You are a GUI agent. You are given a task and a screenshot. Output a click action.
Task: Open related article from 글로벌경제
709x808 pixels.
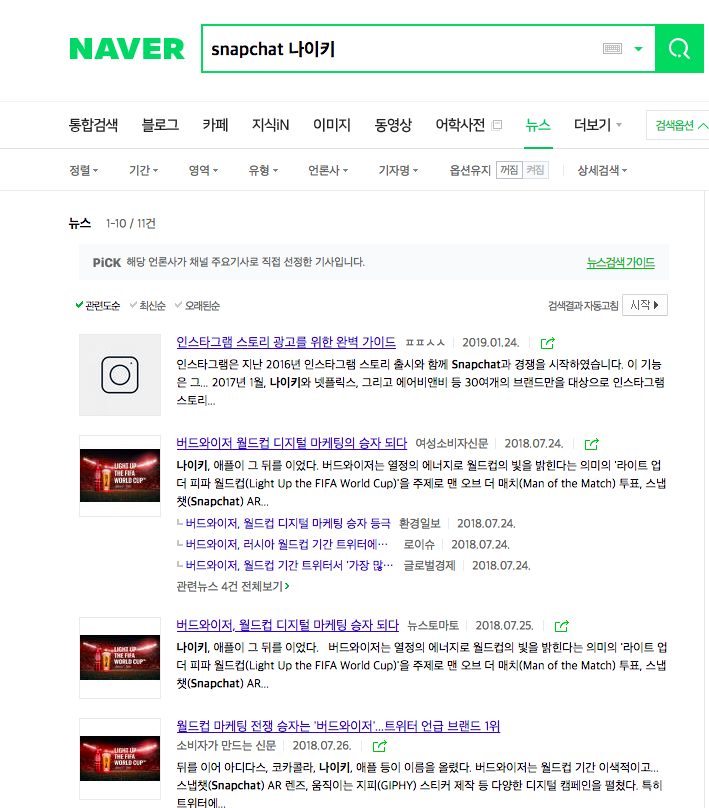289,566
